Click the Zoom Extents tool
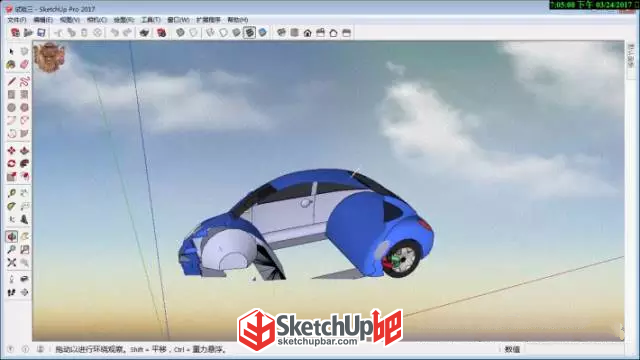The image size is (640, 360). (11, 262)
